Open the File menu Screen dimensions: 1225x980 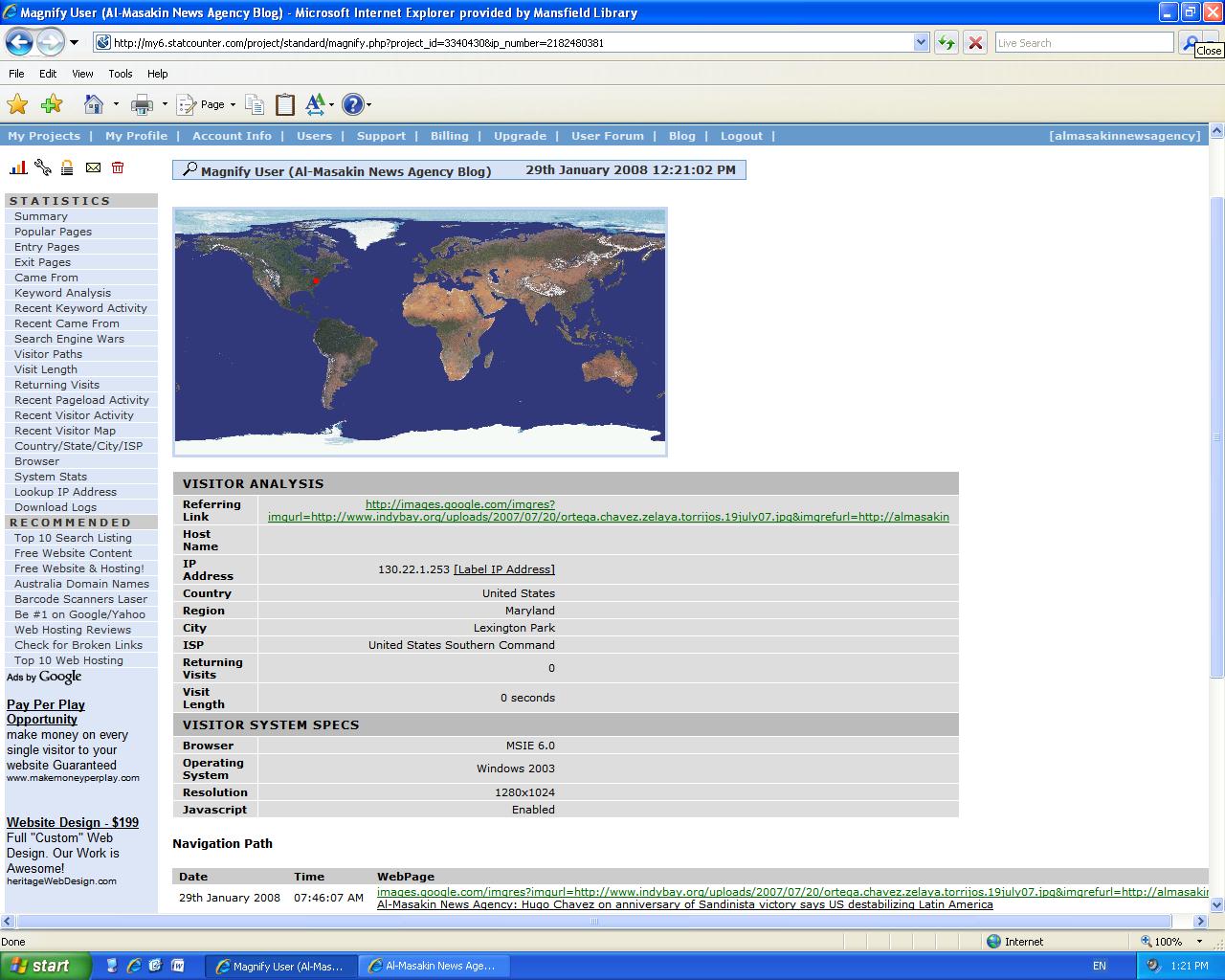(16, 74)
